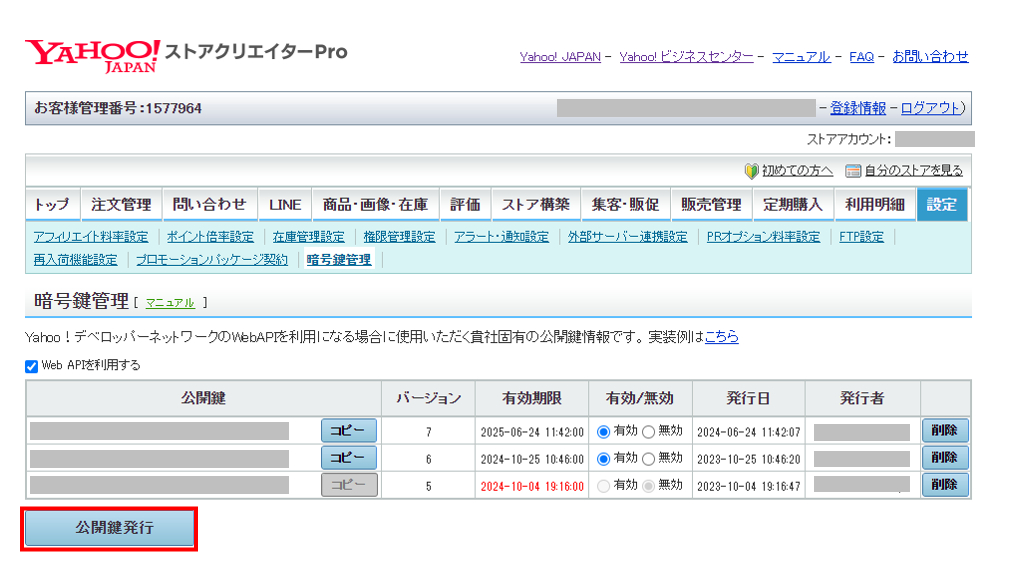This screenshot has height=585, width=1014.
Task: Select 無効 radio for version 5 key
Action: (649, 486)
